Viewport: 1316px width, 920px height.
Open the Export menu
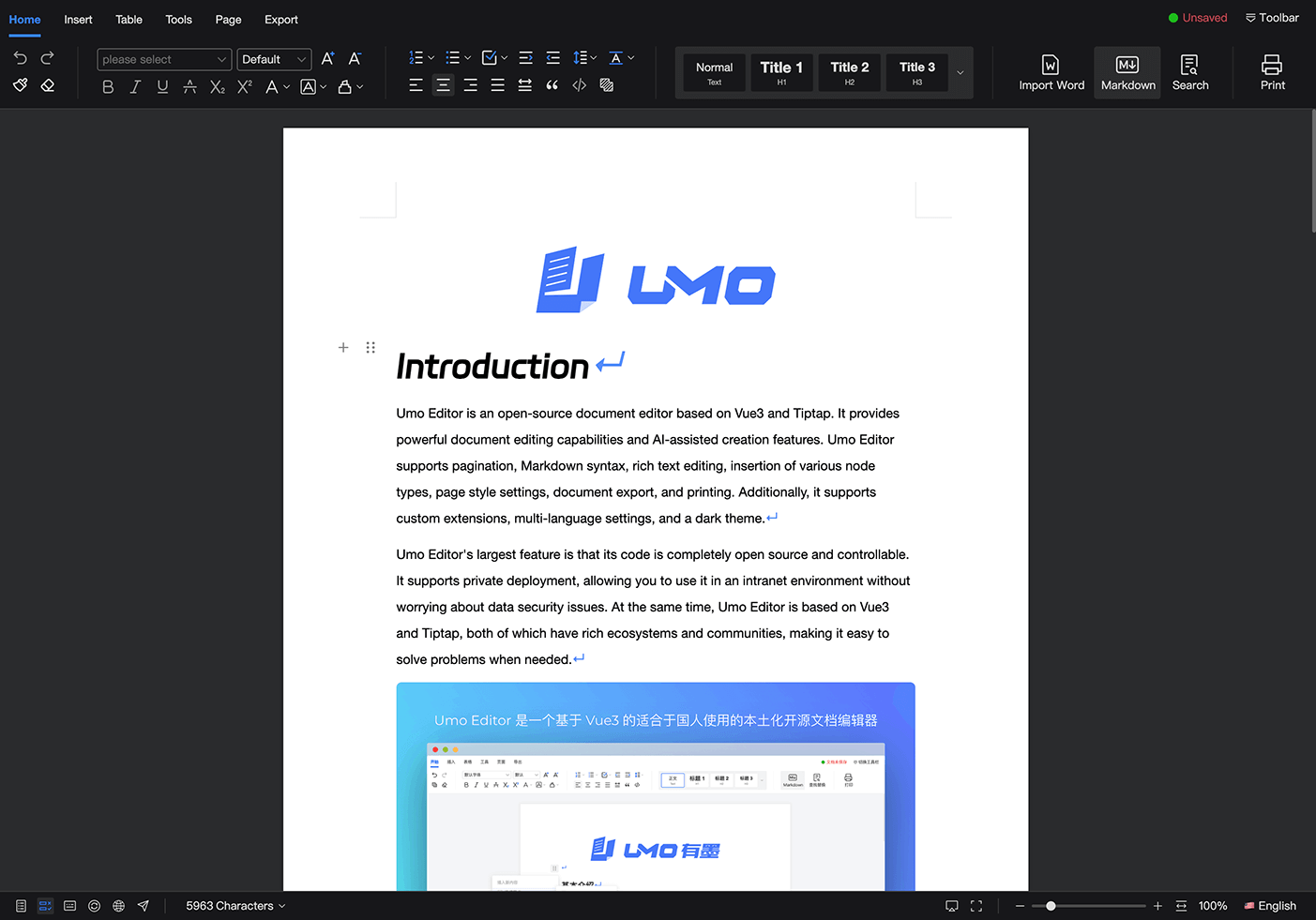point(280,20)
